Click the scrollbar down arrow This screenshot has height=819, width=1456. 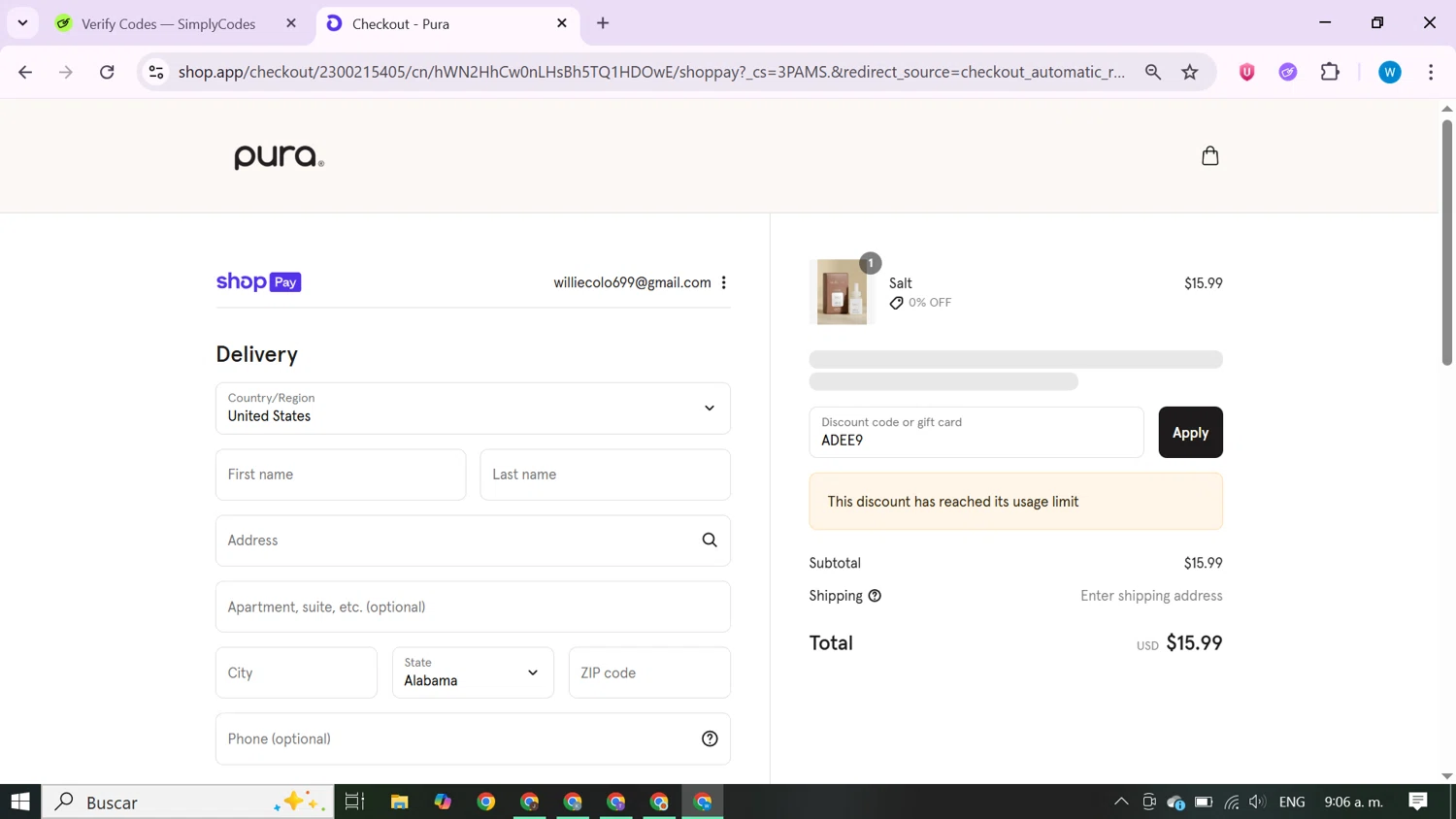[1446, 775]
